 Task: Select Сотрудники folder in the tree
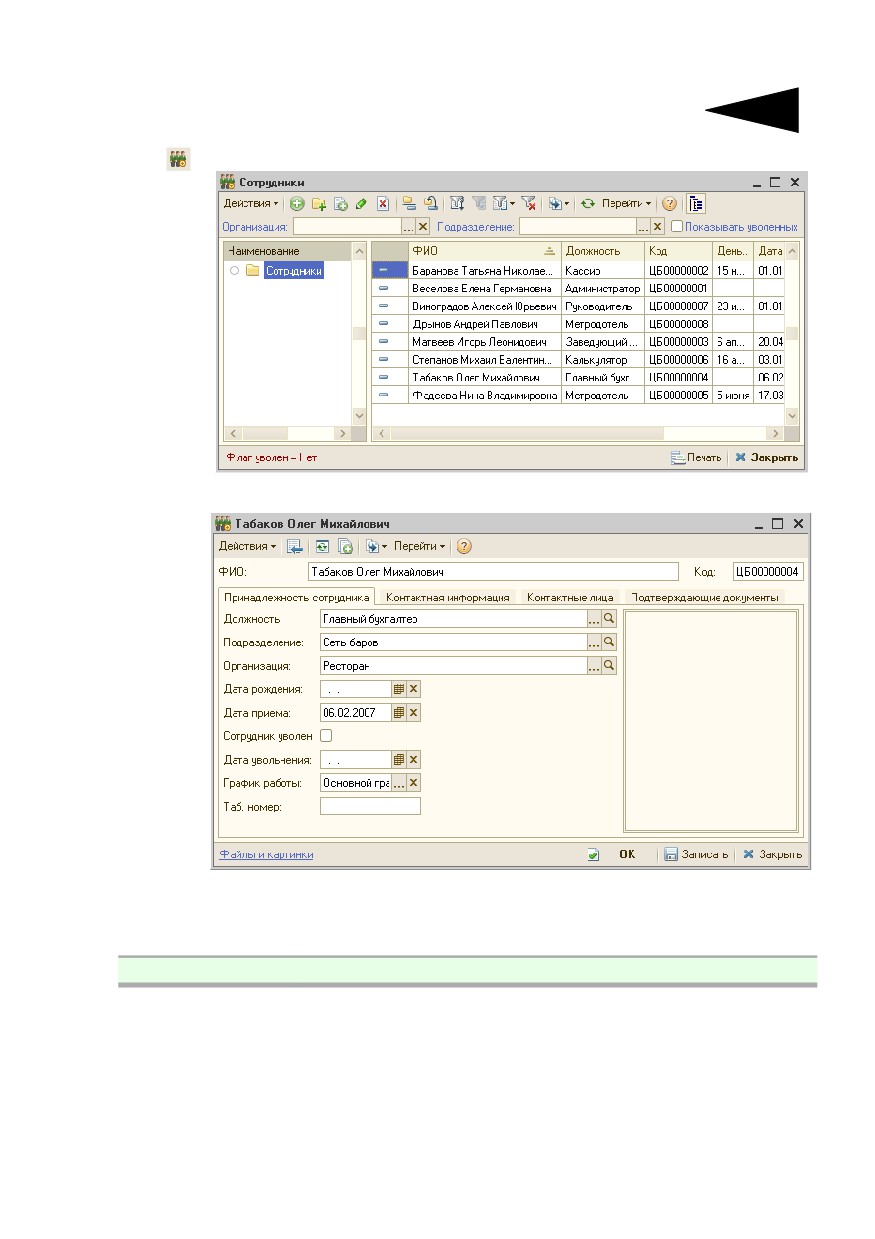(294, 271)
